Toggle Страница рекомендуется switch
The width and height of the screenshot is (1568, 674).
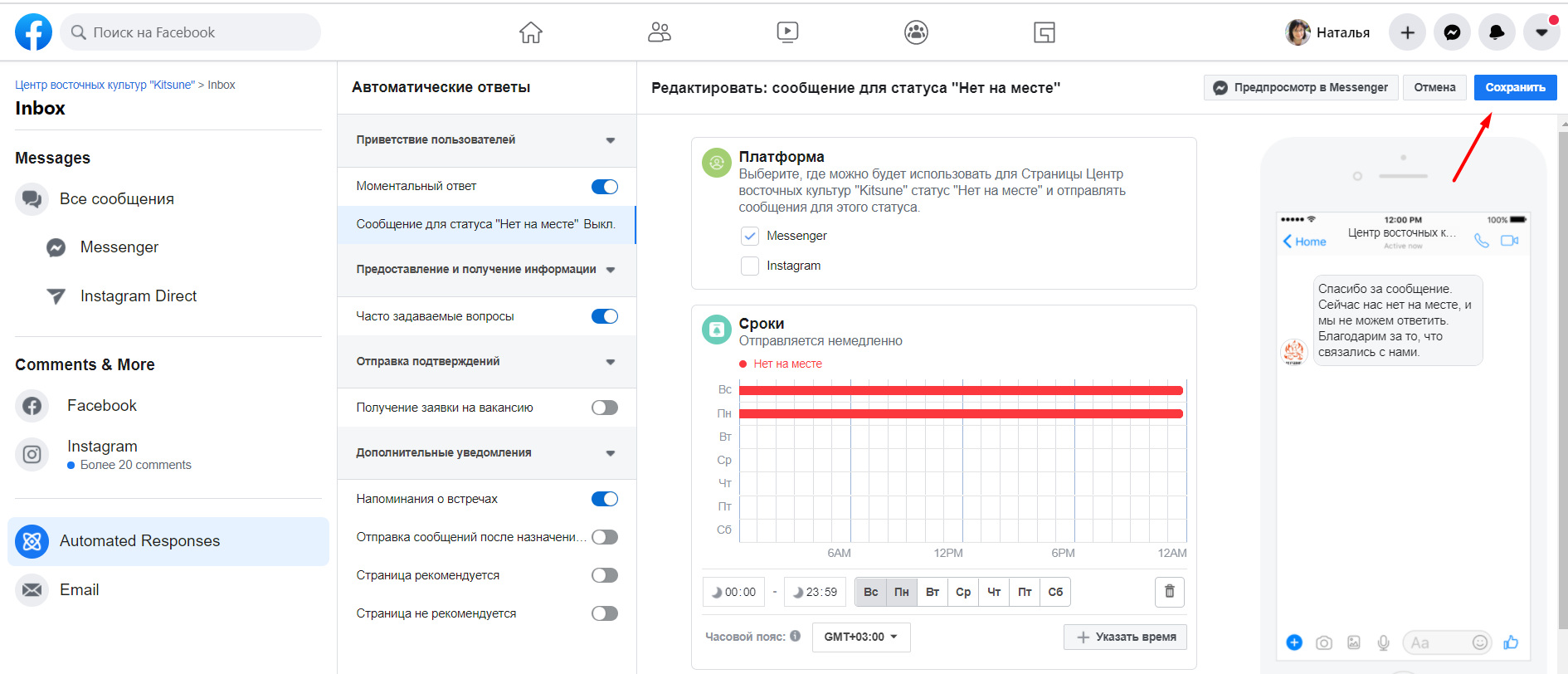[x=605, y=575]
